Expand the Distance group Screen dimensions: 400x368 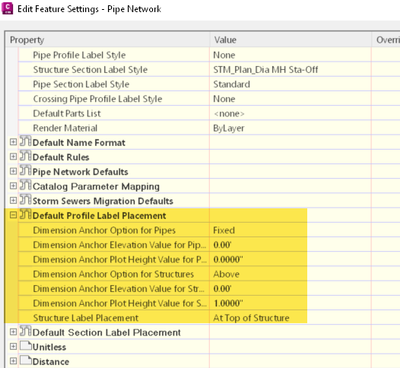click(x=13, y=361)
